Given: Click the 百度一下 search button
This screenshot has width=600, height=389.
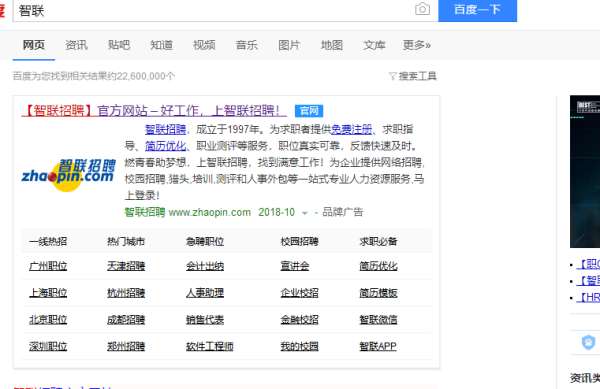Looking at the screenshot, I should pos(477,10).
